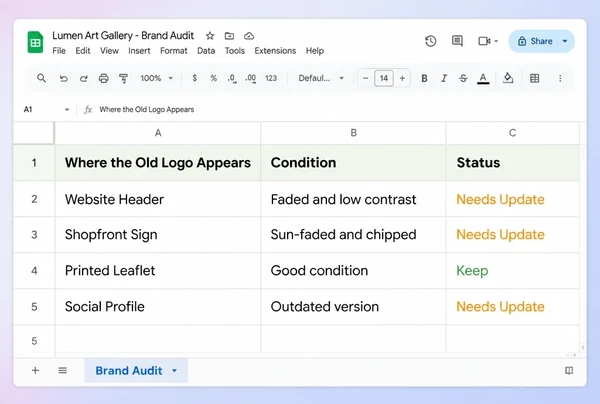
Task: Decrease font size with minus button
Action: [365, 78]
